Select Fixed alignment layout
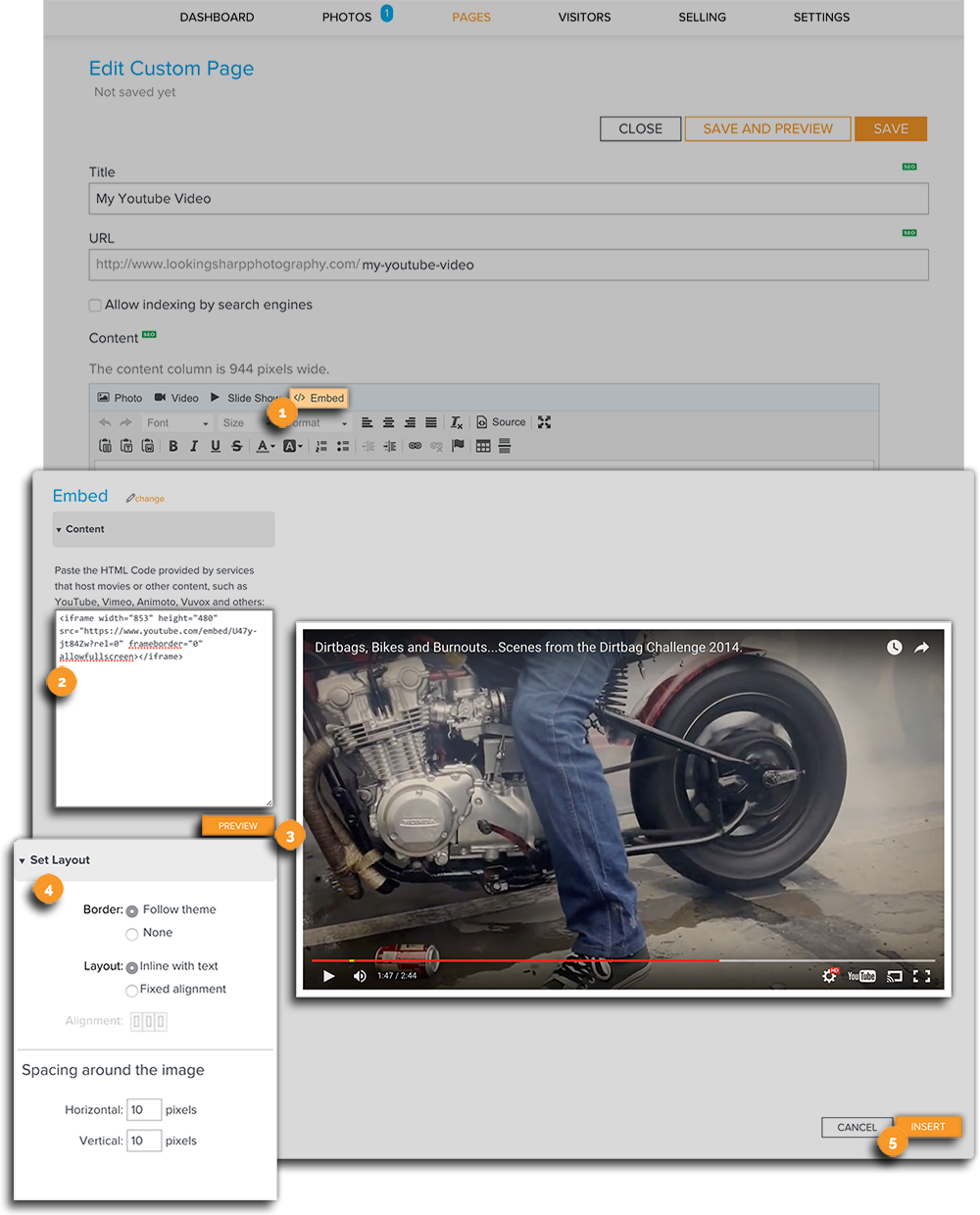The width and height of the screenshot is (980, 1215). 132,991
